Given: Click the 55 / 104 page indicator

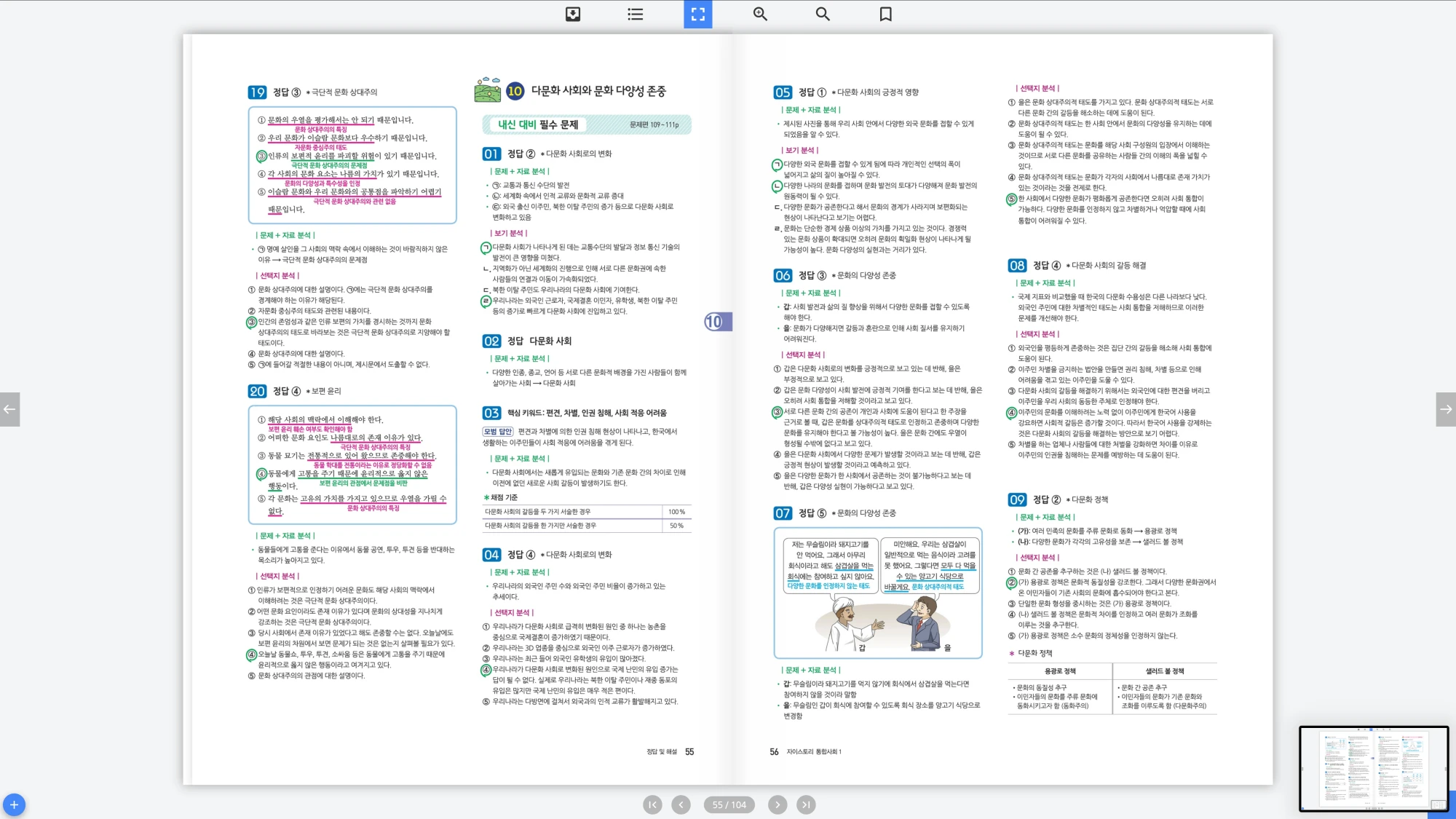Looking at the screenshot, I should click(x=729, y=804).
